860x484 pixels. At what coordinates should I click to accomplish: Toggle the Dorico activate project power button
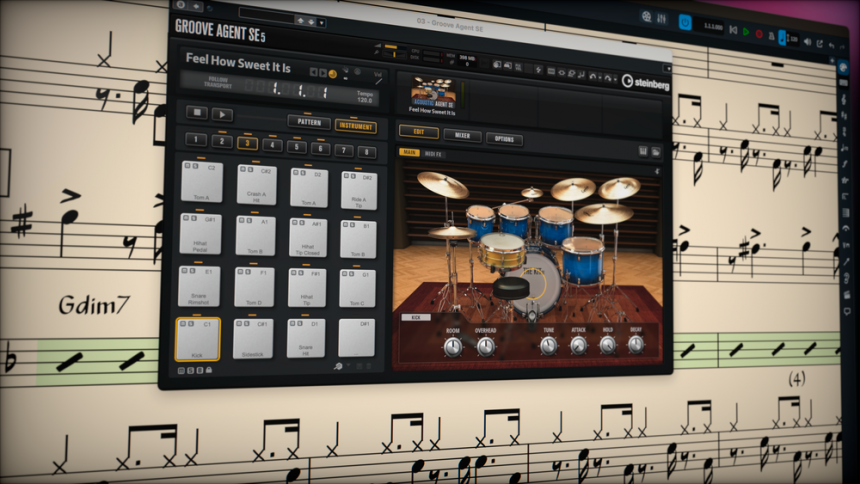685,22
